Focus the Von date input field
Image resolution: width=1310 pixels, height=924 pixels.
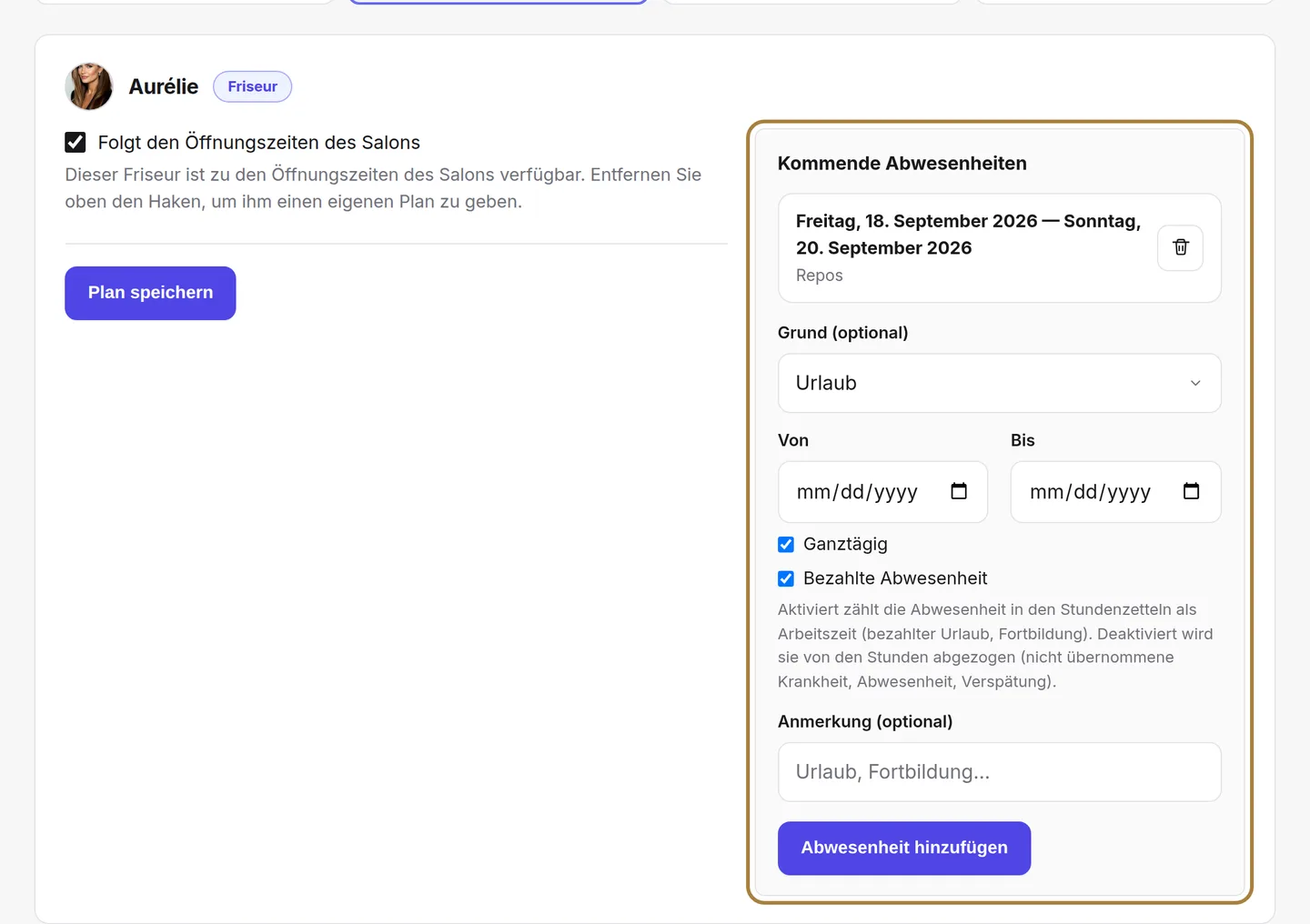tap(882, 492)
